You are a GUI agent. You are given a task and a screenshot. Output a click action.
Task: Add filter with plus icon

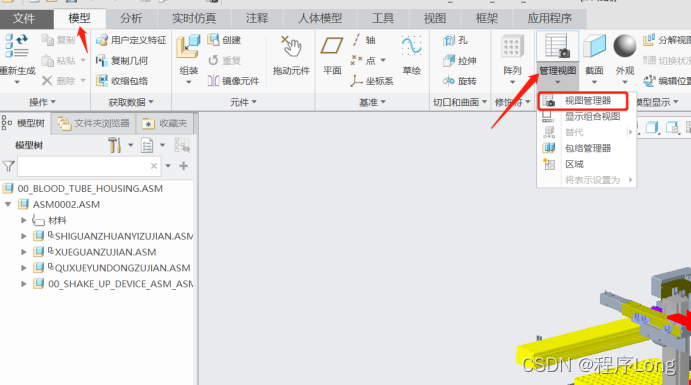point(183,166)
